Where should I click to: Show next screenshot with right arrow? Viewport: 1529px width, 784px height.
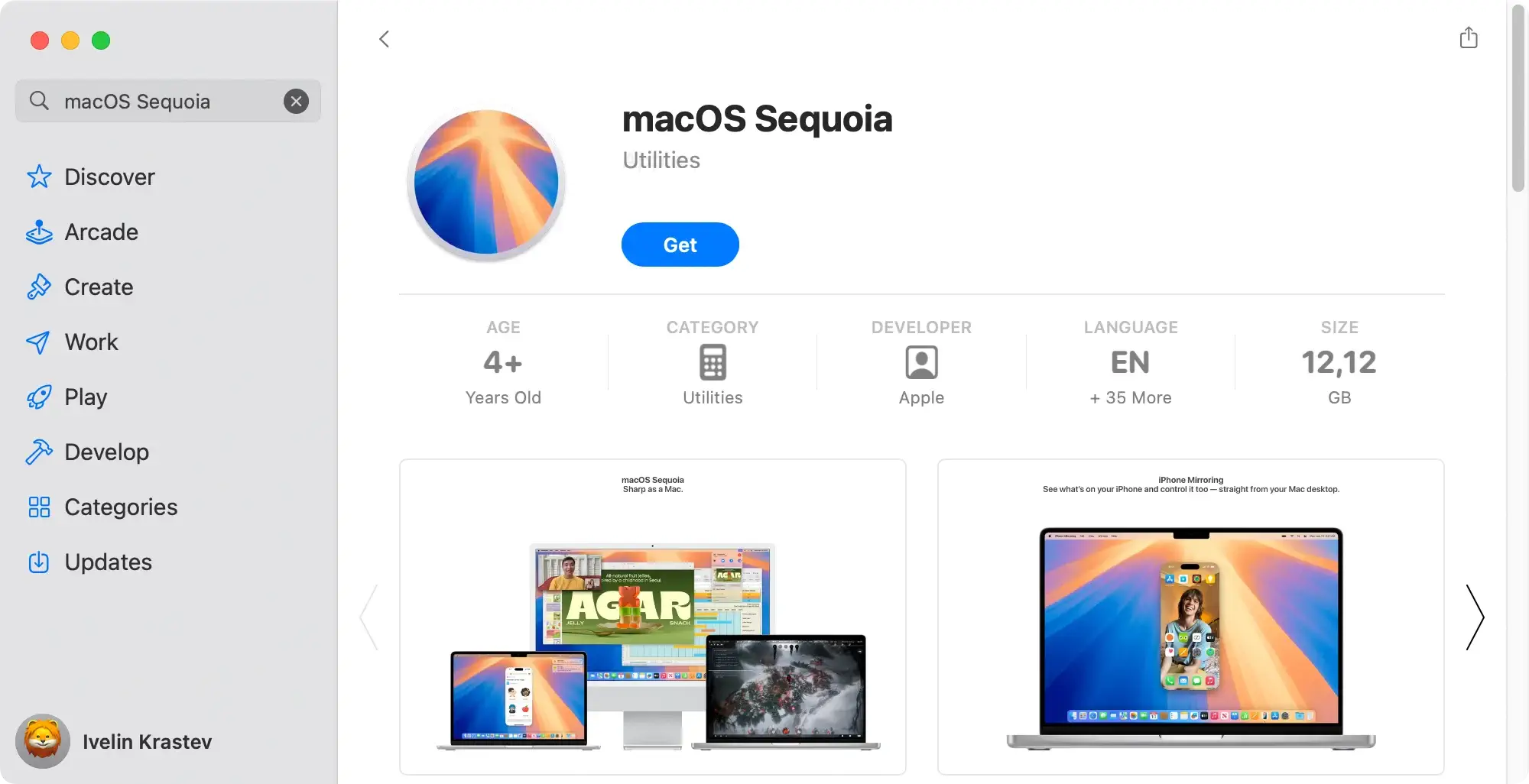coord(1475,617)
